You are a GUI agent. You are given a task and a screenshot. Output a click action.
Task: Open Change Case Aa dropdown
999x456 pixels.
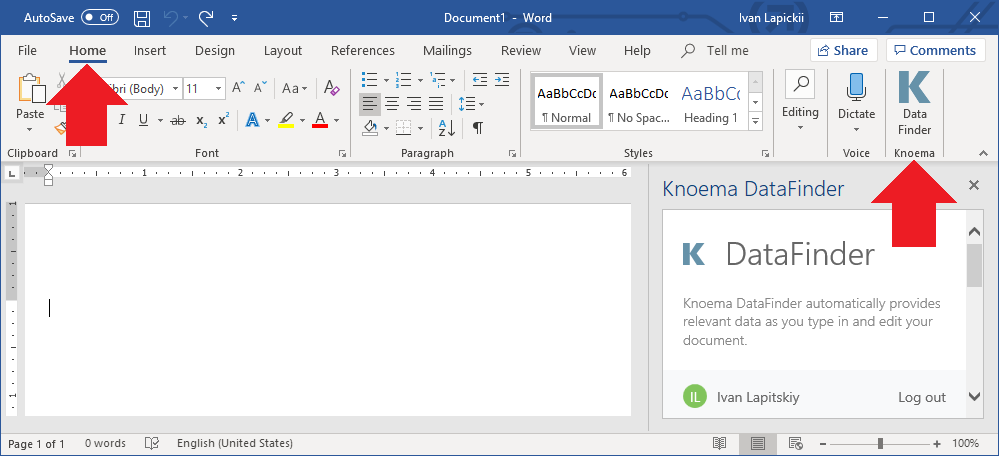(x=295, y=88)
